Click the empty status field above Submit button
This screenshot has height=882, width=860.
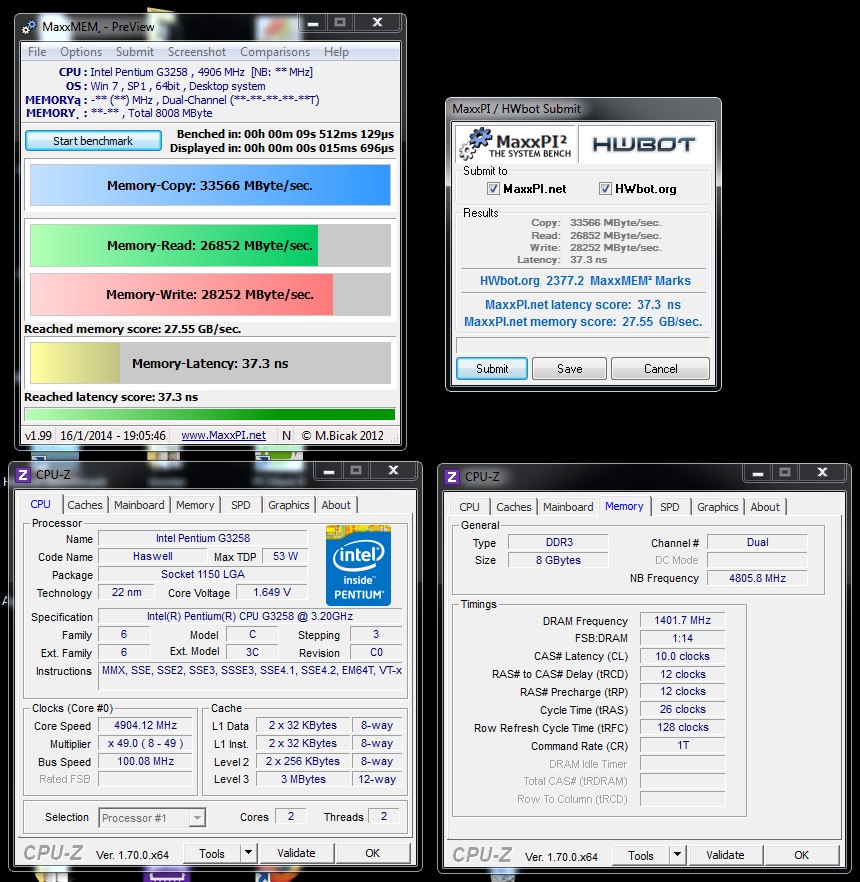(583, 345)
